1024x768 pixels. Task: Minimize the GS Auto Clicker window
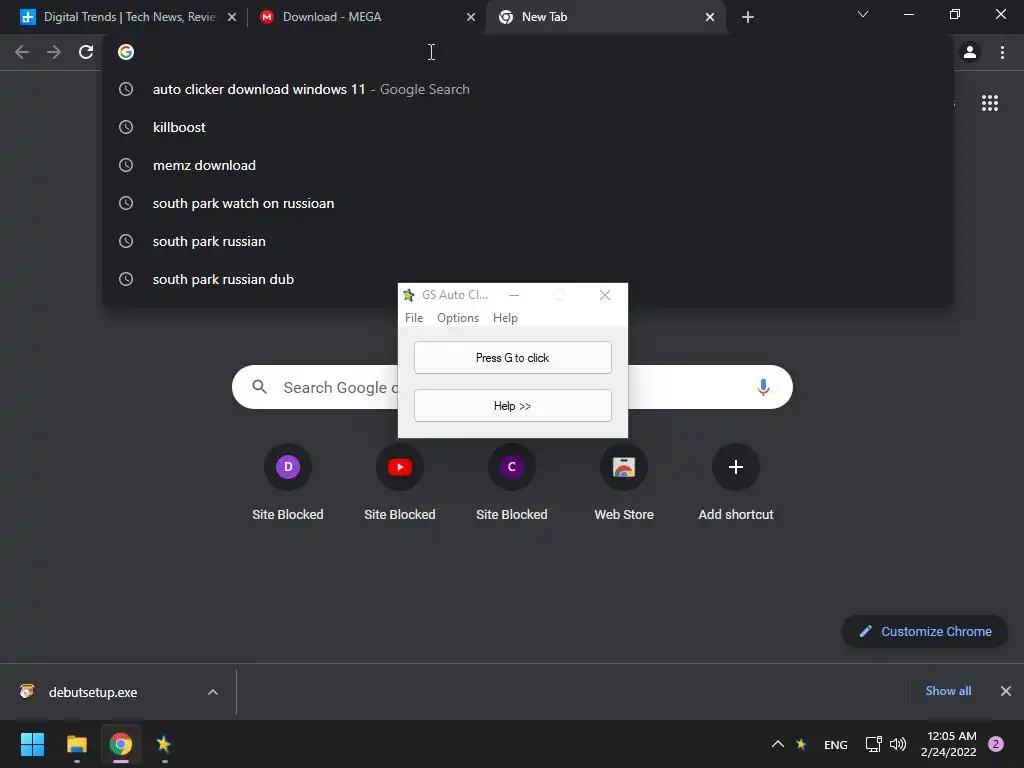tap(514, 295)
